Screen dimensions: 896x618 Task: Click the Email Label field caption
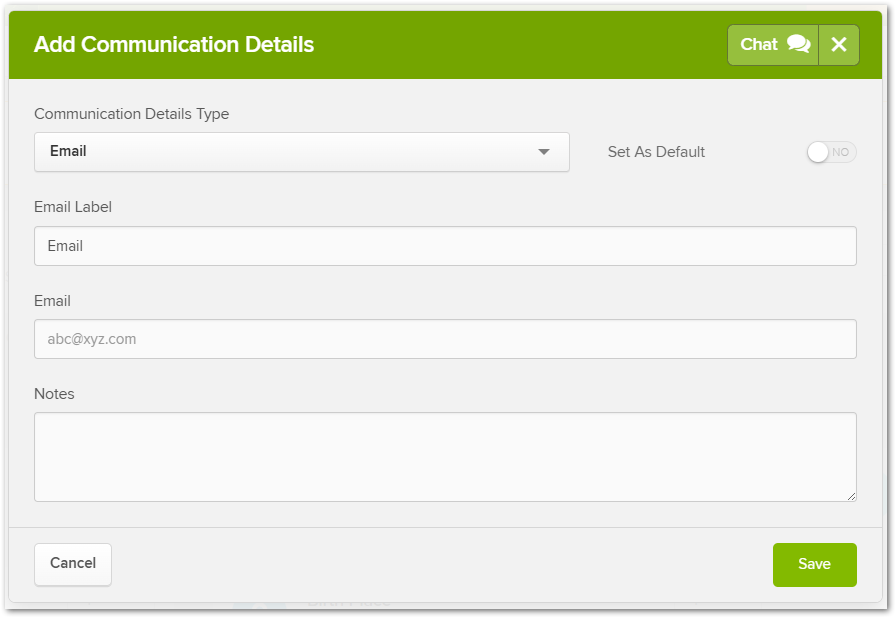73,207
